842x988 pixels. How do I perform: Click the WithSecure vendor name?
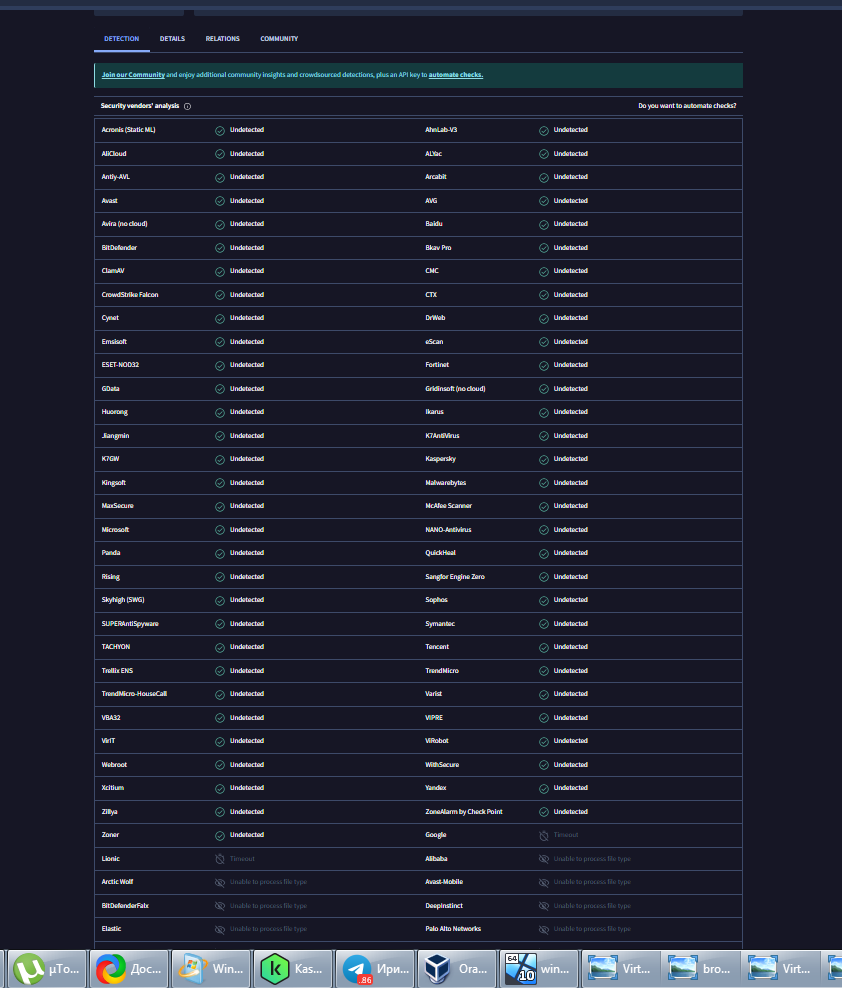(442, 765)
